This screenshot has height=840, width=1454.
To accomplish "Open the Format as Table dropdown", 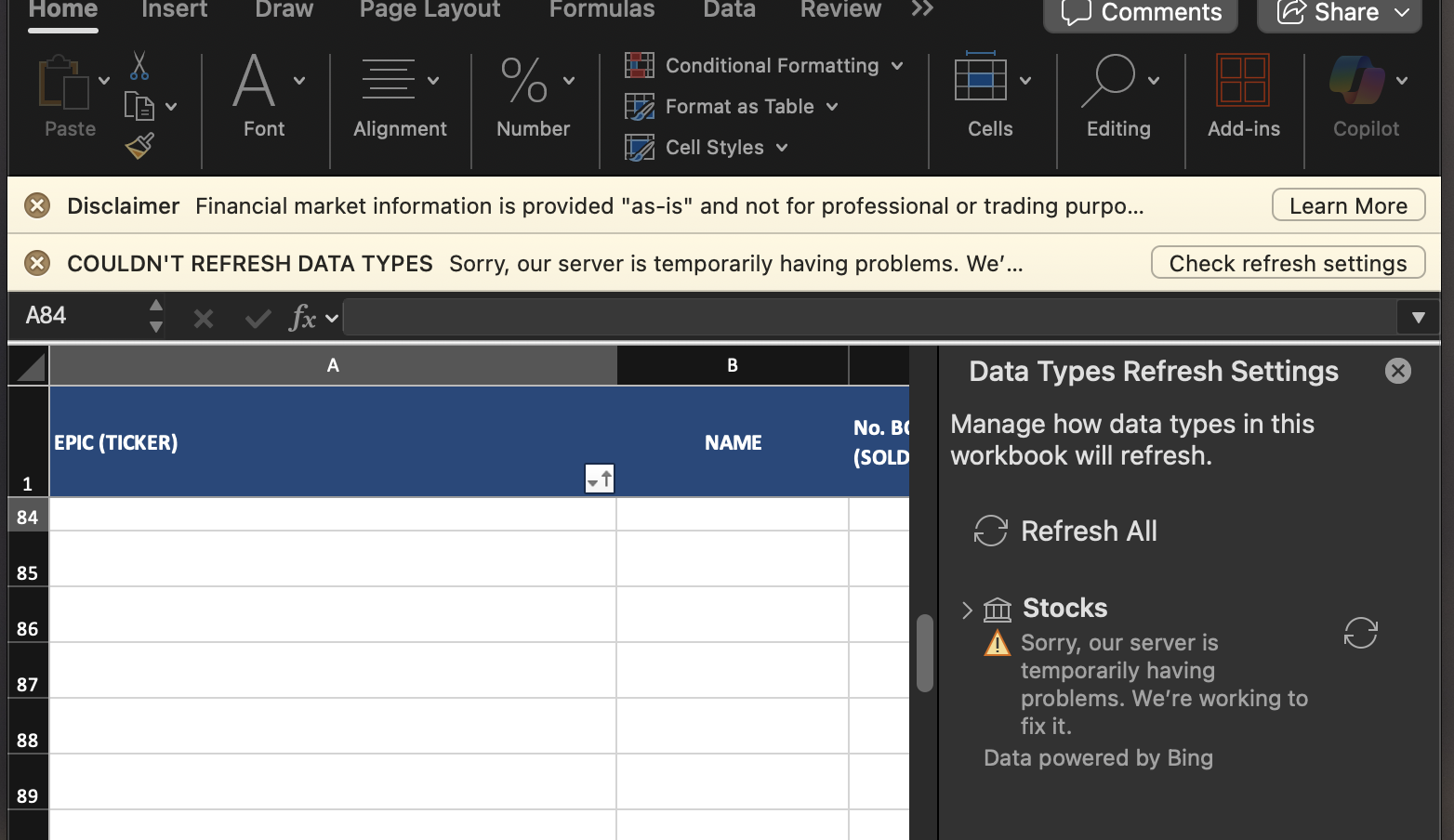I will click(x=832, y=106).
